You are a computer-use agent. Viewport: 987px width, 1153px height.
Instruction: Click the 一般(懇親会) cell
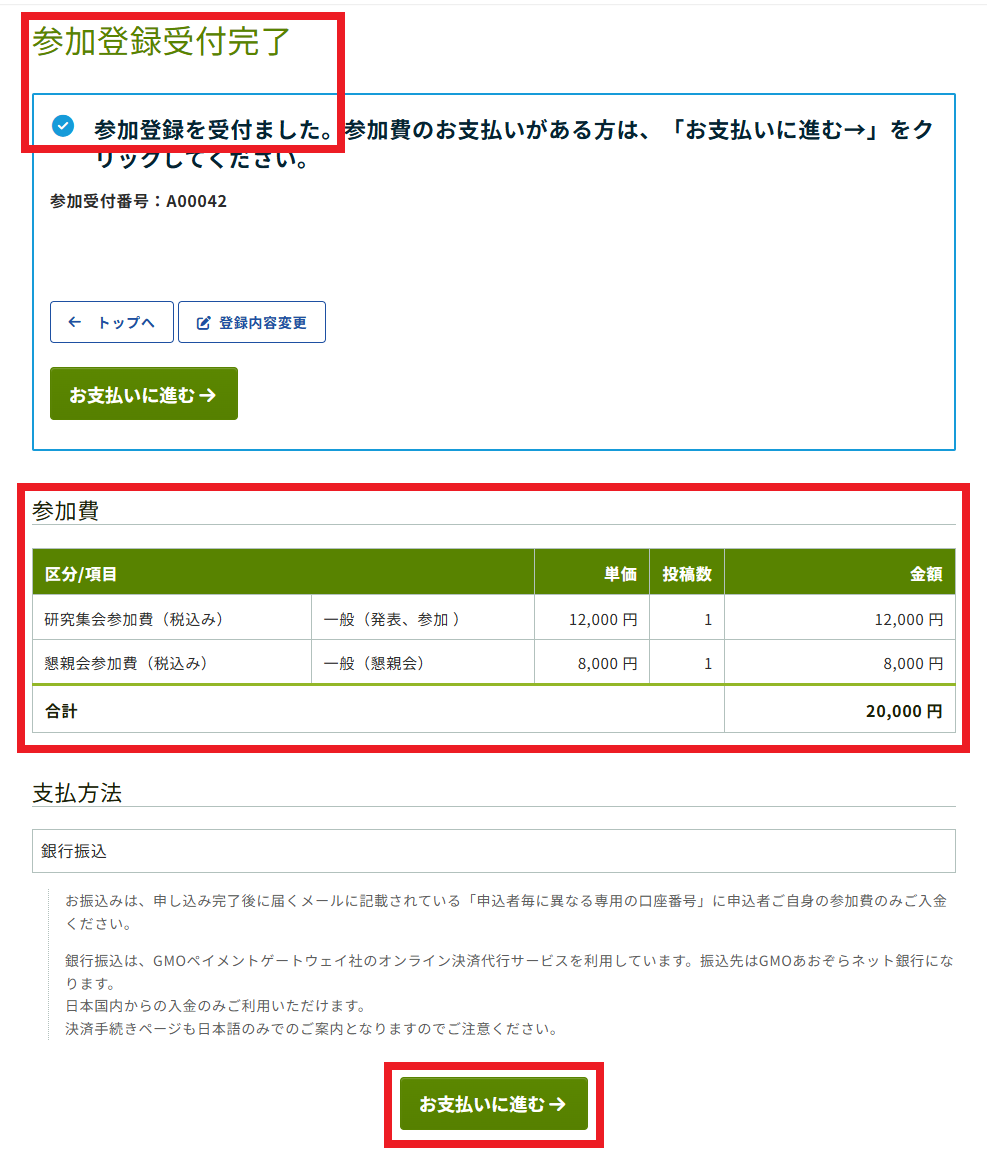point(374,662)
